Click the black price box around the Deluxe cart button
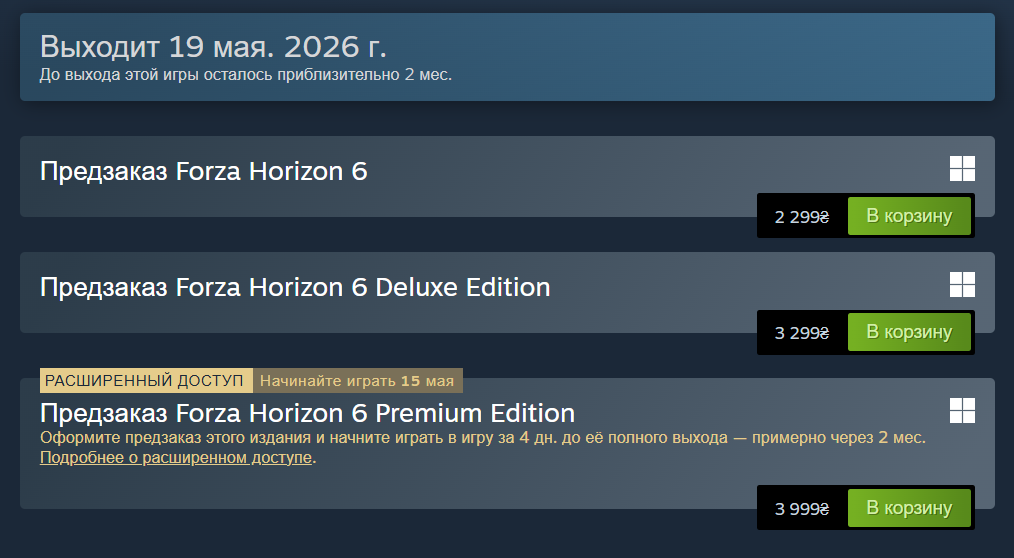The width and height of the screenshot is (1014, 558). coord(765,347)
